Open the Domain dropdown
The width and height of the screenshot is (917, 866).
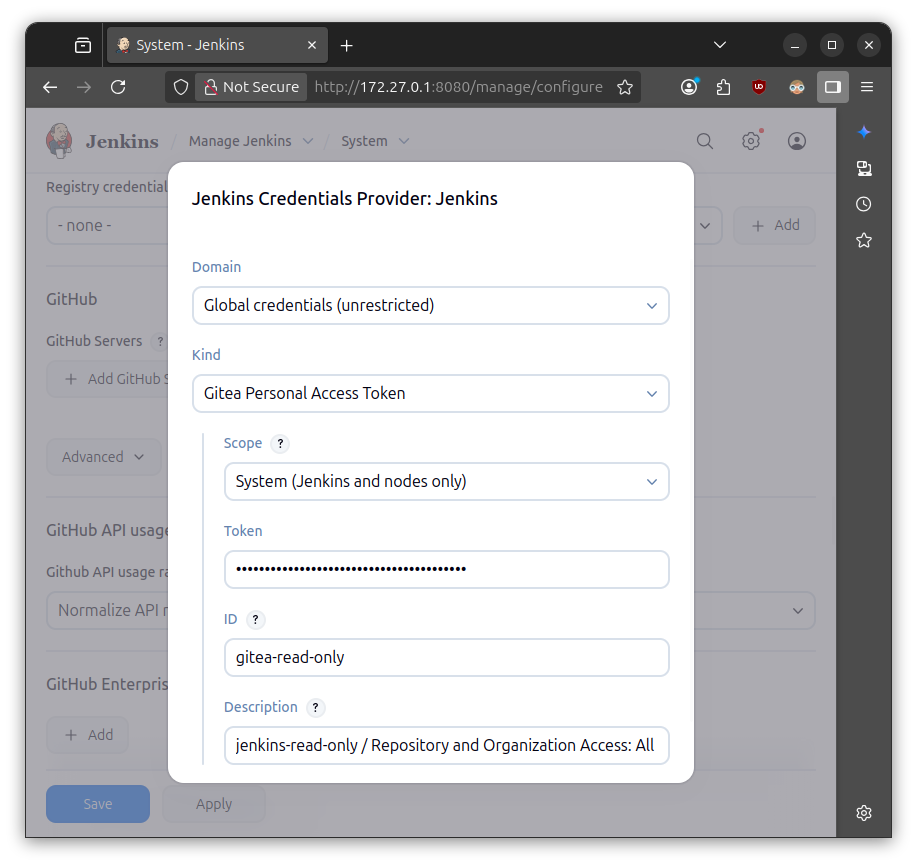(430, 305)
